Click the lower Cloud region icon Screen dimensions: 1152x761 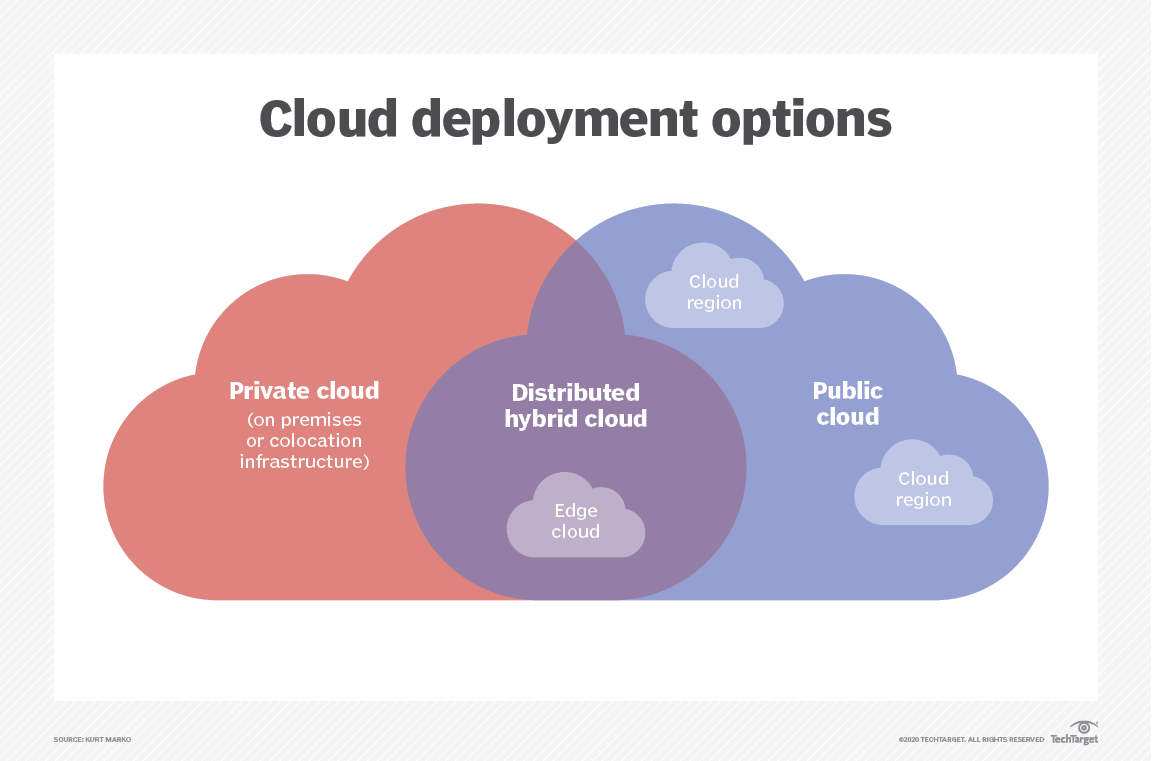coord(923,487)
